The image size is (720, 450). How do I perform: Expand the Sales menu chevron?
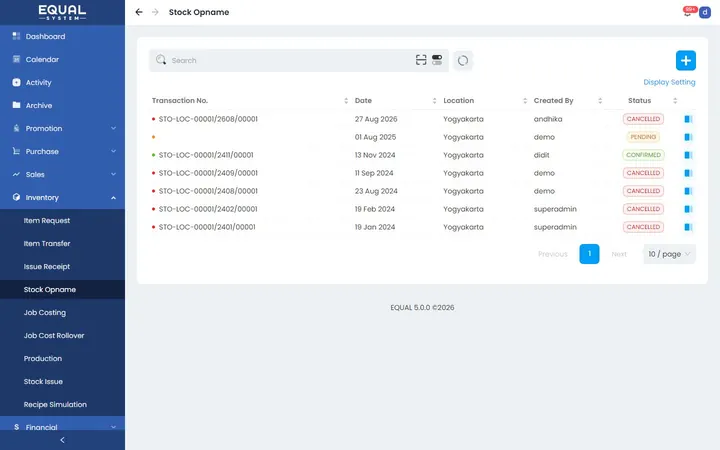pyautogui.click(x=113, y=174)
